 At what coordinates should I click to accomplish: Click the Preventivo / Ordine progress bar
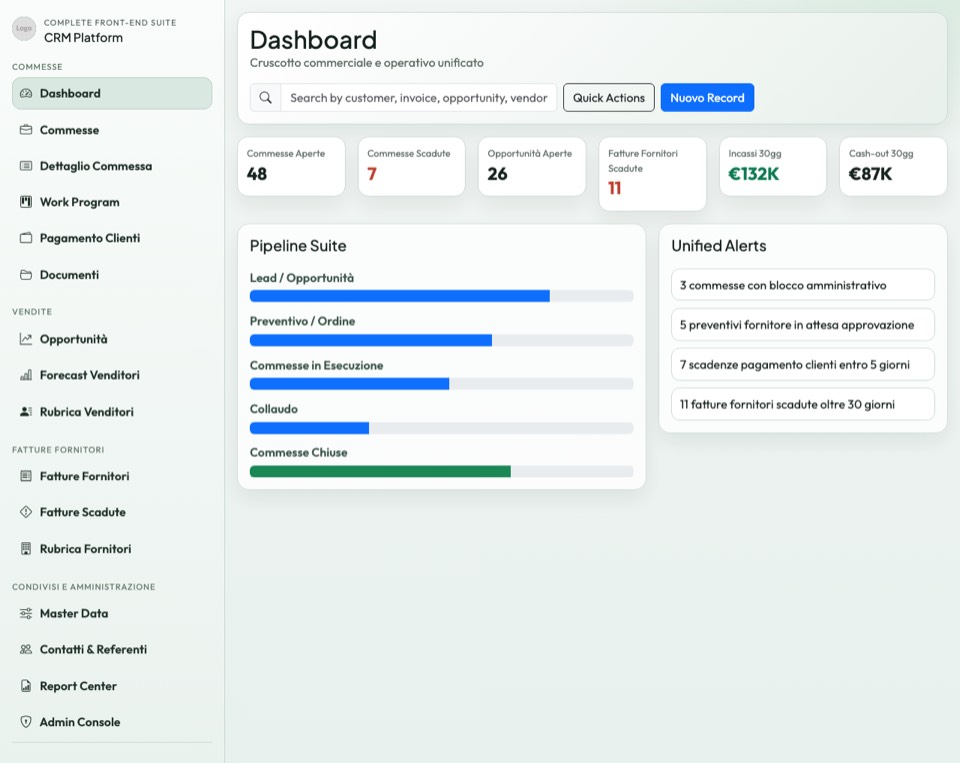(441, 340)
